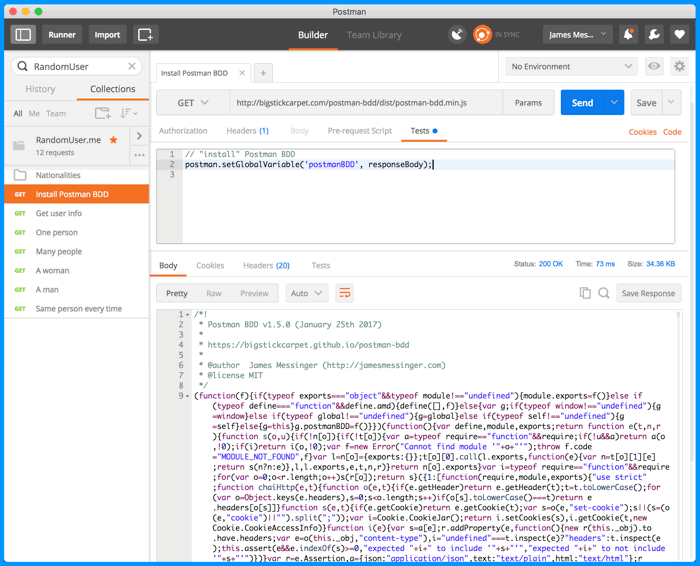Open the Send button dropdown arrow
700x566 pixels.
(x=614, y=102)
